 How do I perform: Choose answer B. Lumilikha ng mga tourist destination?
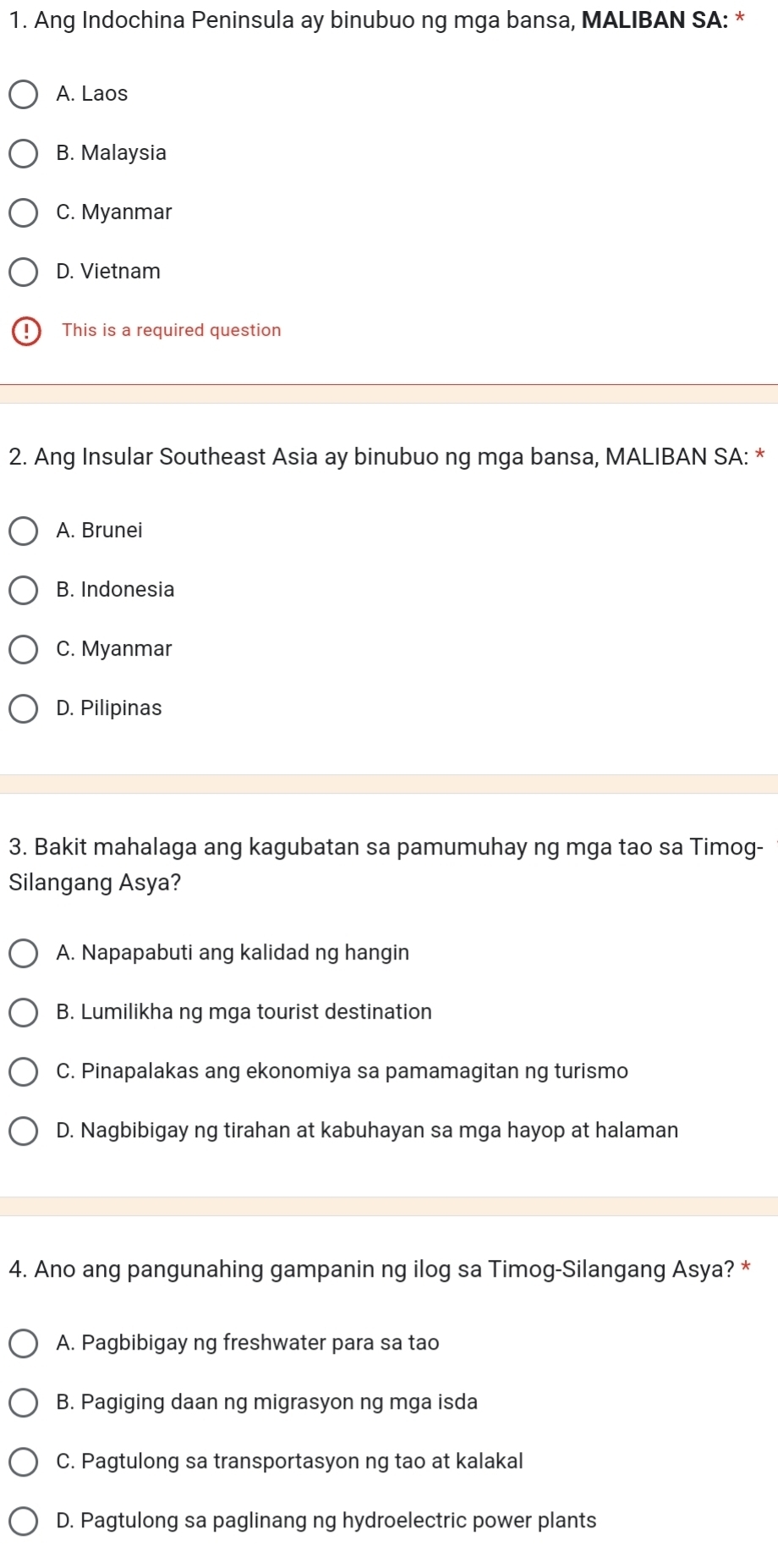tap(25, 1012)
